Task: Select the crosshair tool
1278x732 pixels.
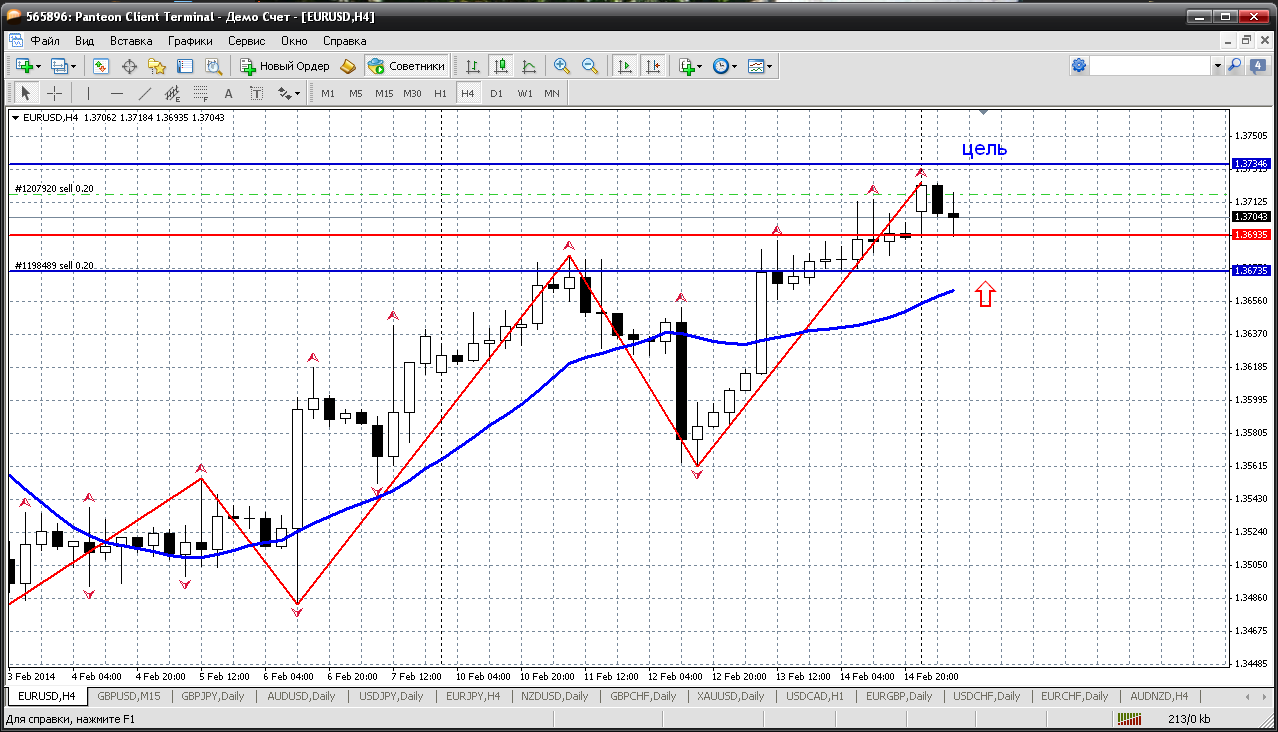Action: [x=54, y=93]
